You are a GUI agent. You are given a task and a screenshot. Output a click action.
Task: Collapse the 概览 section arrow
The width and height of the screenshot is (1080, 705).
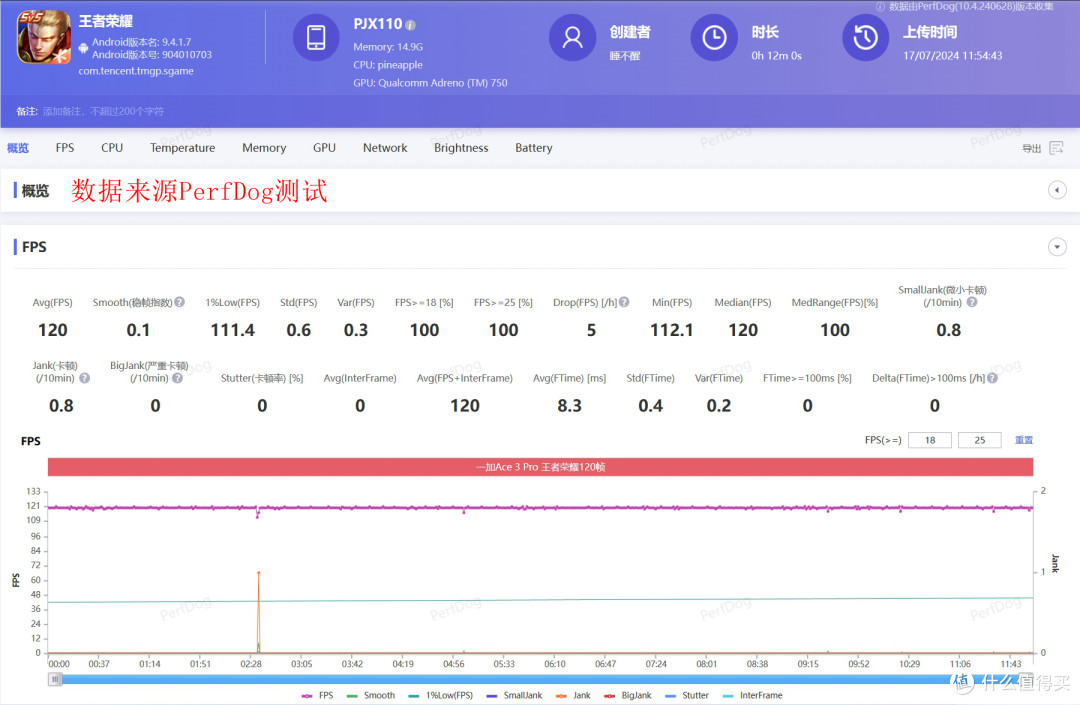[1057, 190]
